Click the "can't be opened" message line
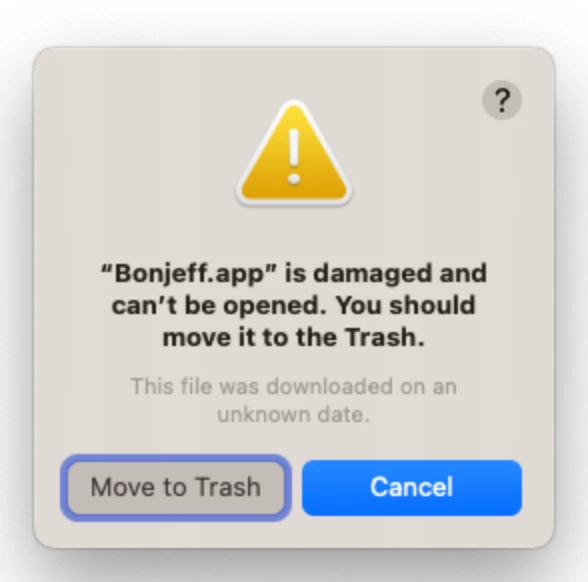 click(x=219, y=306)
